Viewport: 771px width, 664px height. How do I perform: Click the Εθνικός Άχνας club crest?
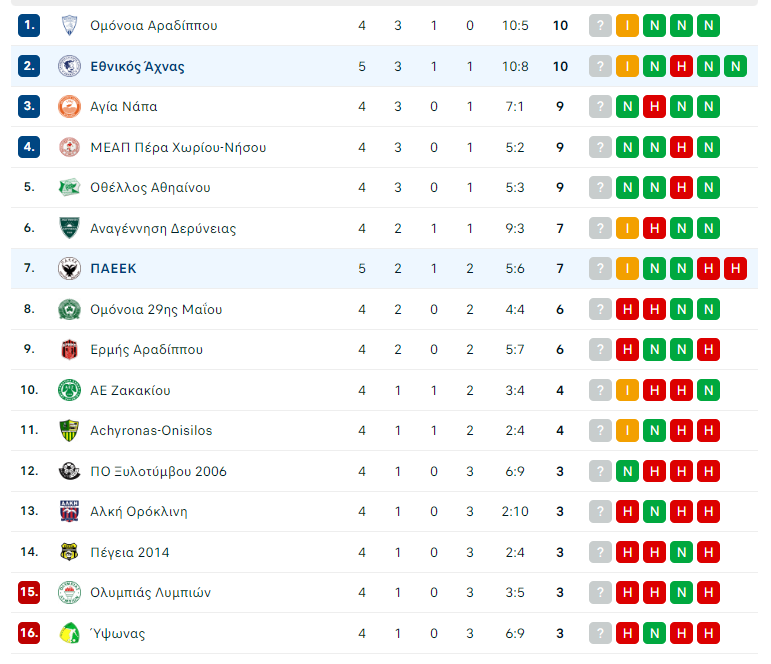[x=69, y=66]
